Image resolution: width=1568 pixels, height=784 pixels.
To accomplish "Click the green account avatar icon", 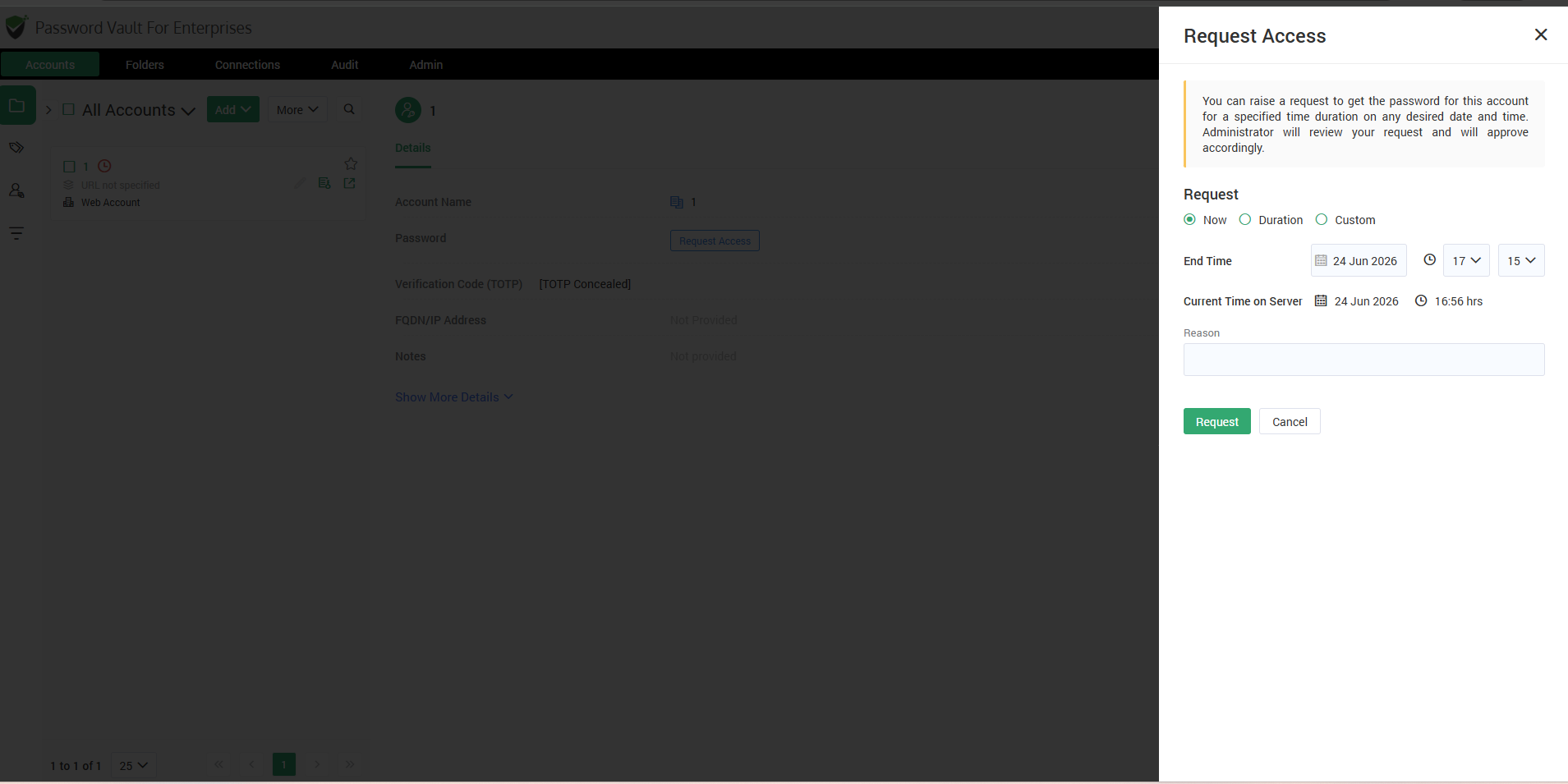I will click(408, 110).
